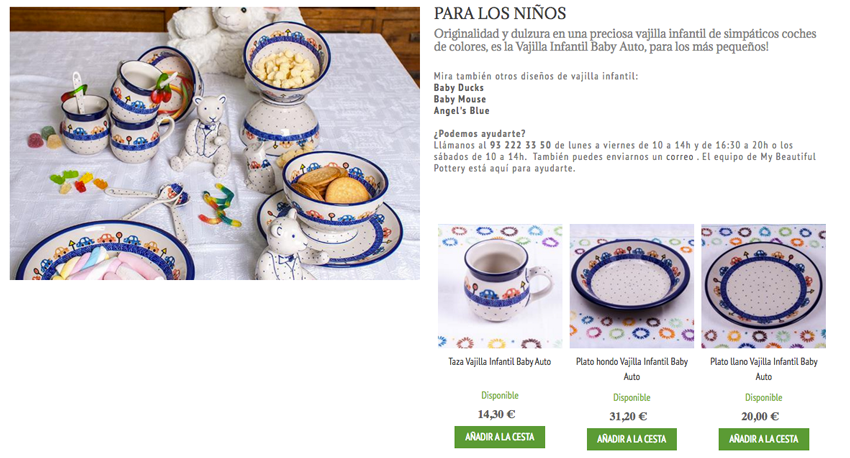
Task: Open the Baby Ducks design link
Action: pos(459,88)
